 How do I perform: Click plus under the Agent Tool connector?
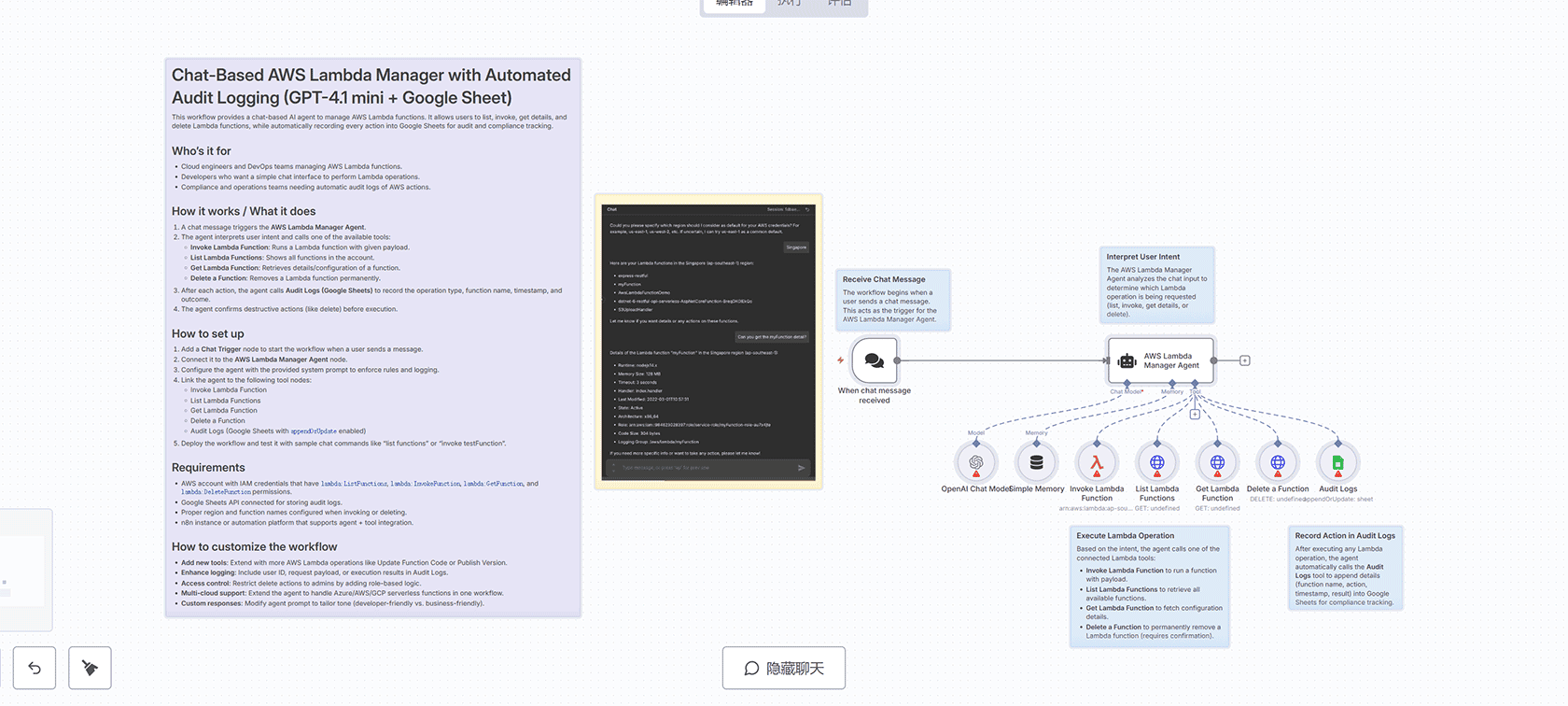pos(1195,415)
